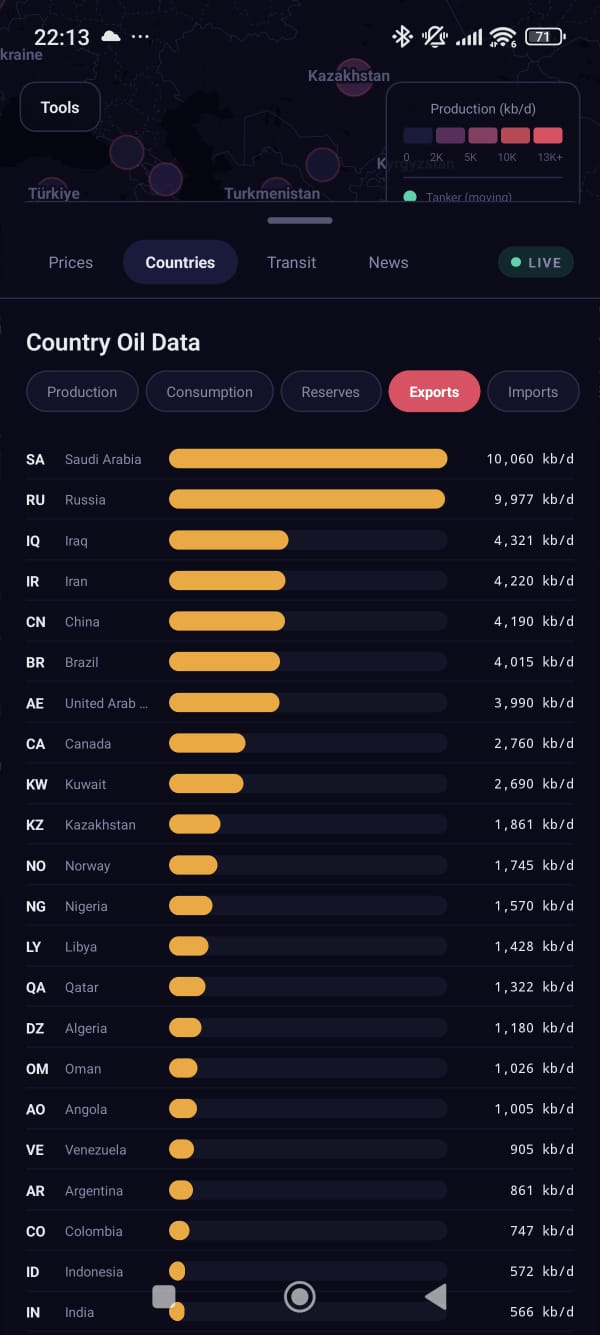Image resolution: width=600 pixels, height=1335 pixels.
Task: Choose the Reserves filter chip
Action: coord(330,392)
